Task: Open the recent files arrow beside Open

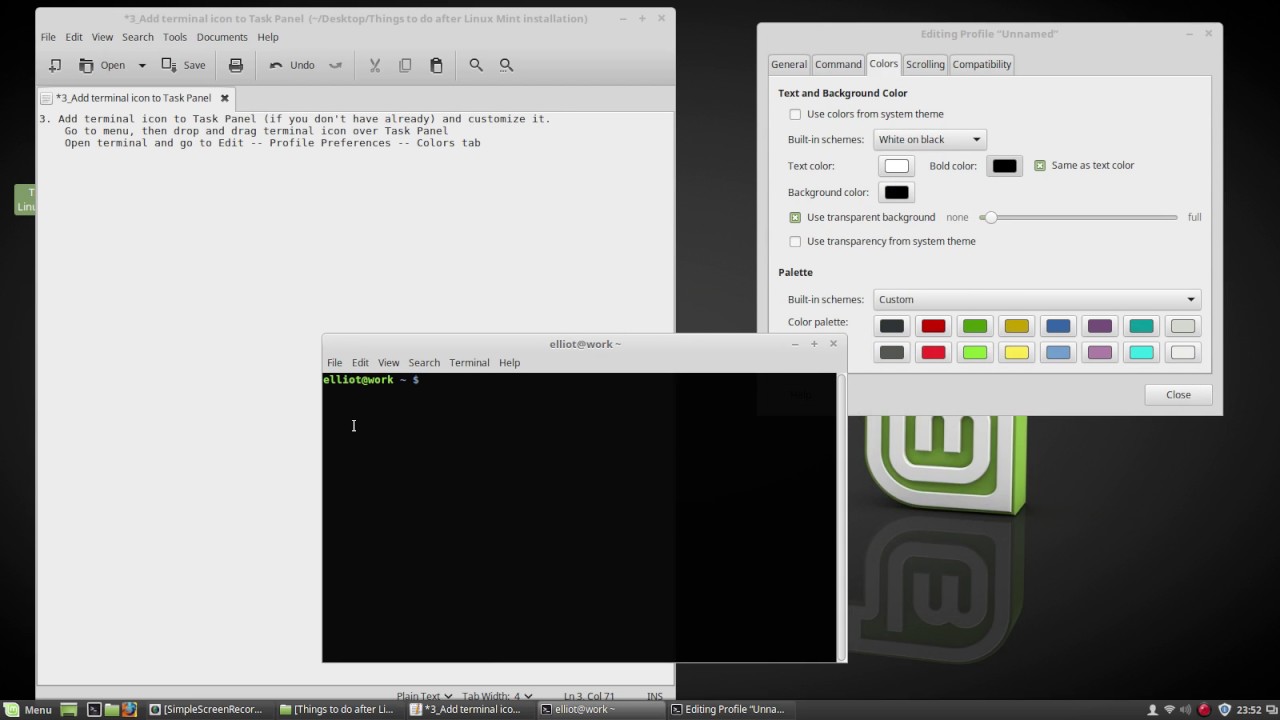Action: [x=142, y=65]
